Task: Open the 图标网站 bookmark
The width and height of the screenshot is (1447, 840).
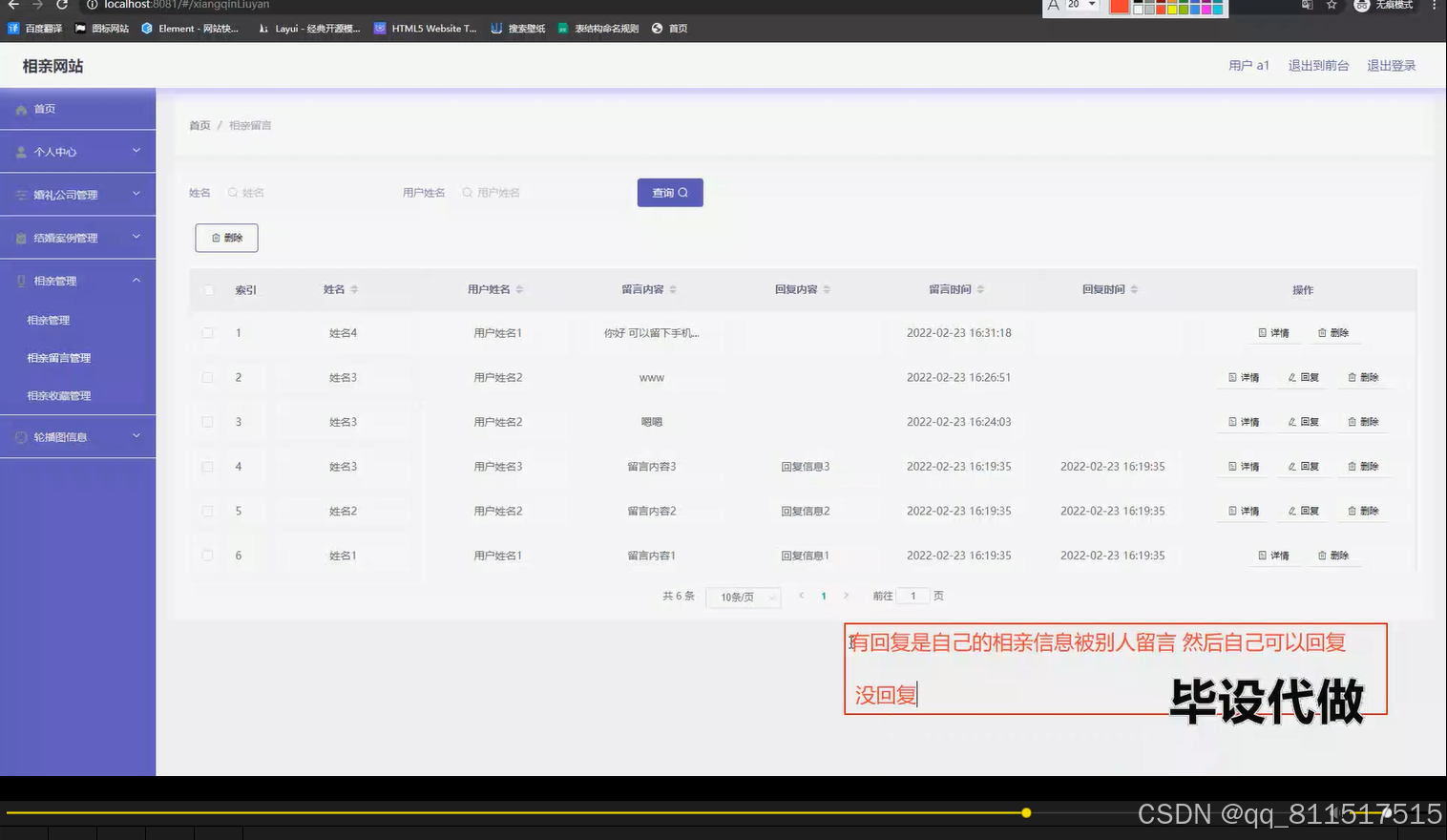Action: 102,29
